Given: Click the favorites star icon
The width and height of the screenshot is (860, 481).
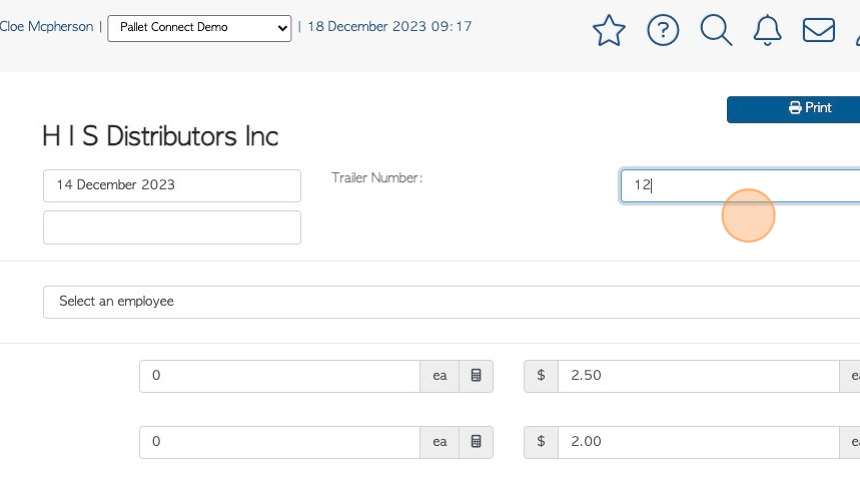Looking at the screenshot, I should 608,30.
